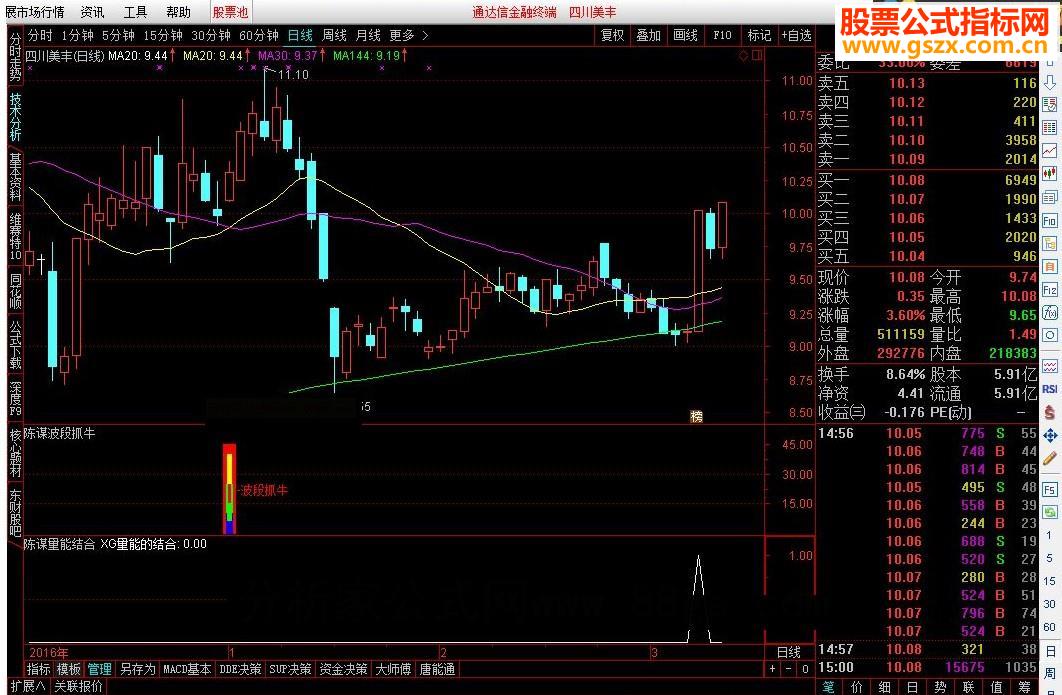Switch to the 月线 period tab

368,35
